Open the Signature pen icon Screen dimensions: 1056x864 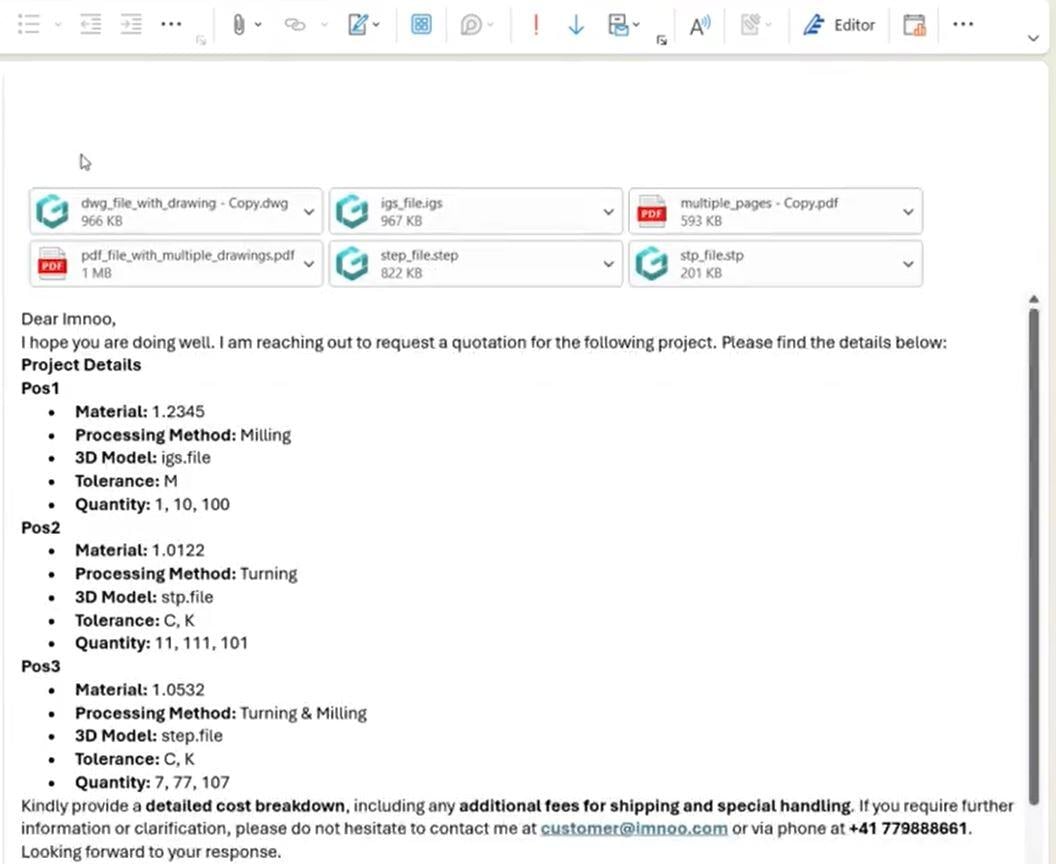coord(357,25)
